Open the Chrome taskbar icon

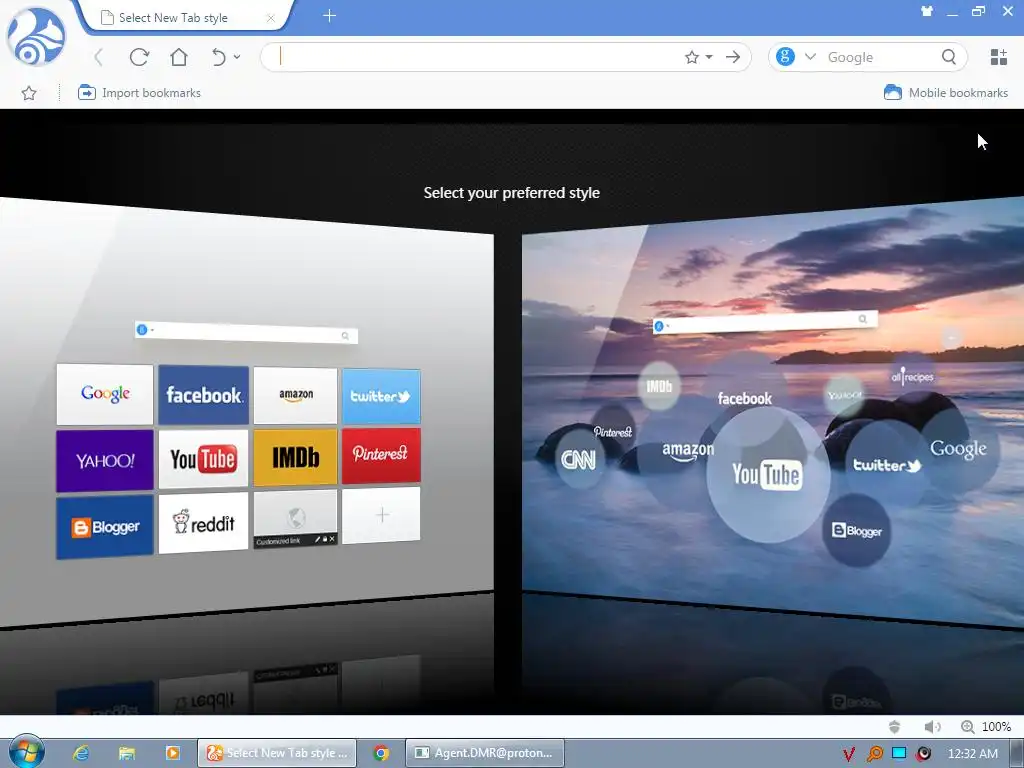click(x=381, y=753)
